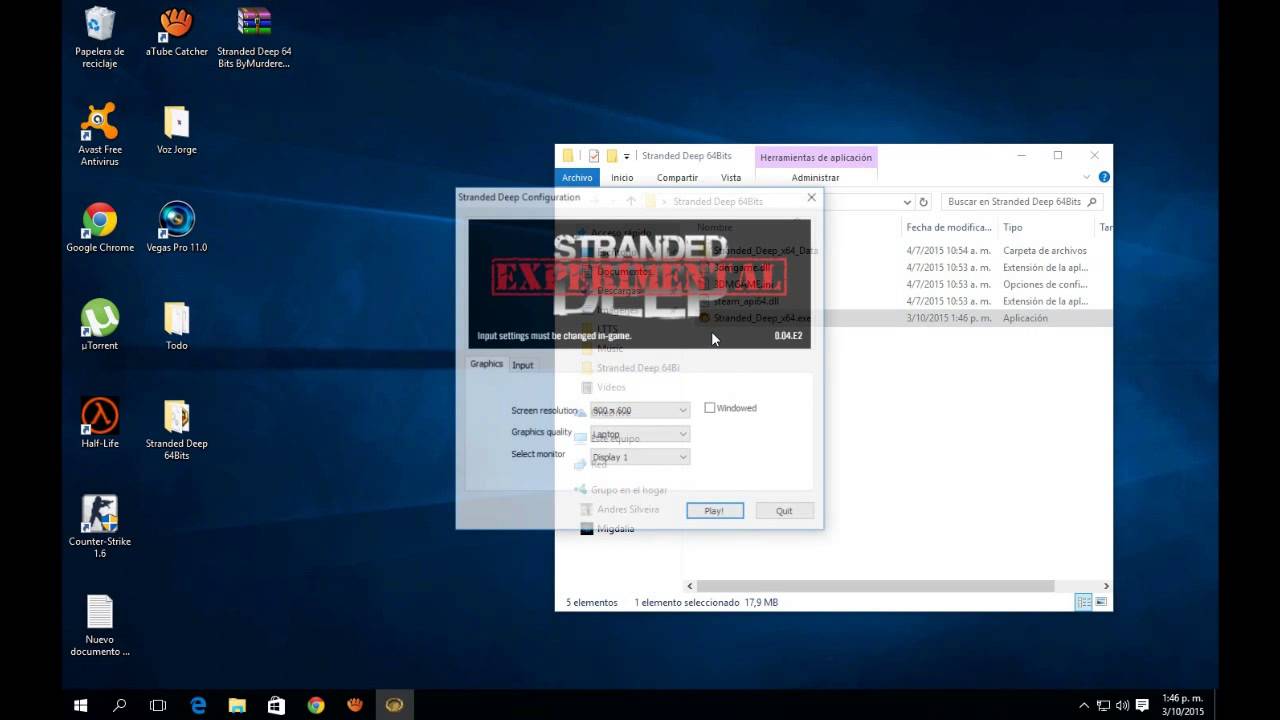Launch Microsoft Edge from the taskbar

[x=198, y=705]
